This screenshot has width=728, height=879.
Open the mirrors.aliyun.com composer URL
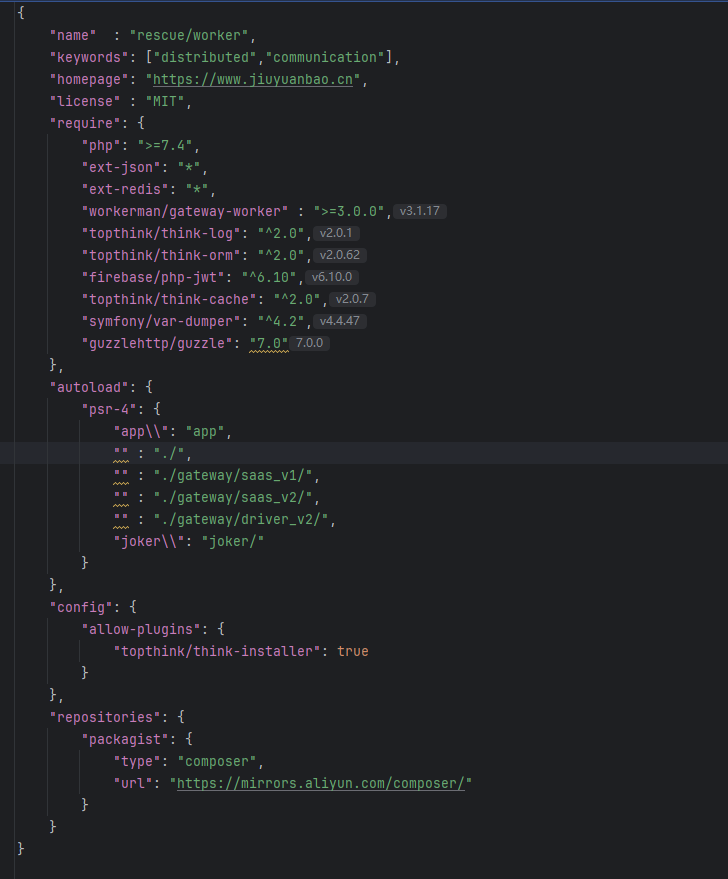[321, 783]
